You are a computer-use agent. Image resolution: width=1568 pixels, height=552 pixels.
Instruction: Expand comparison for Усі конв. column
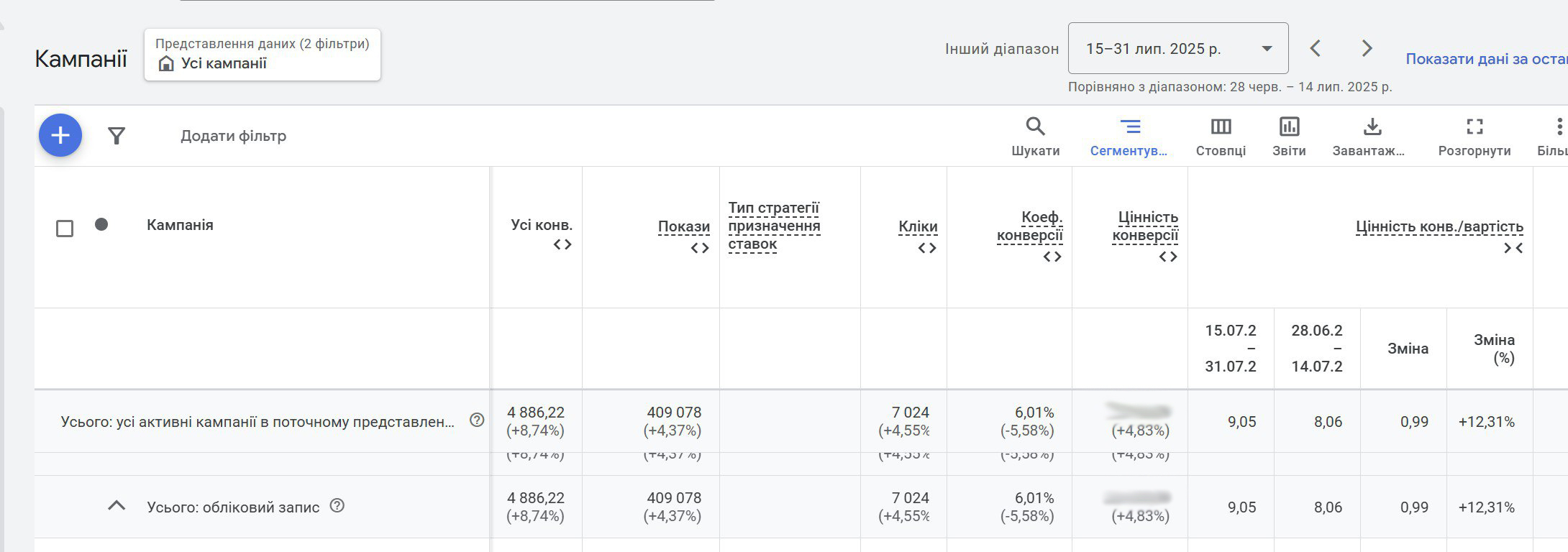tap(562, 245)
